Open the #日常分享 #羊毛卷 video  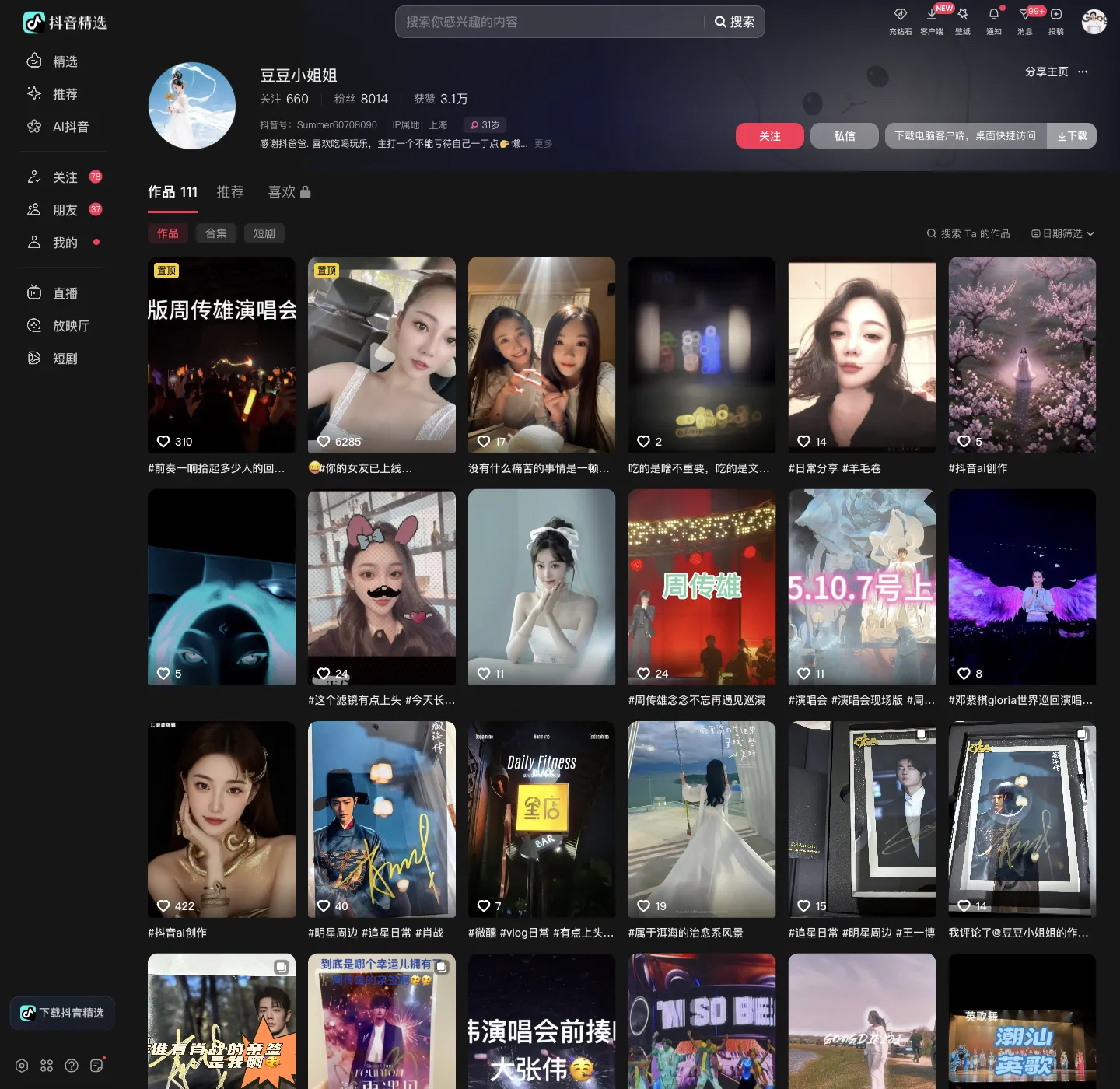(x=863, y=355)
